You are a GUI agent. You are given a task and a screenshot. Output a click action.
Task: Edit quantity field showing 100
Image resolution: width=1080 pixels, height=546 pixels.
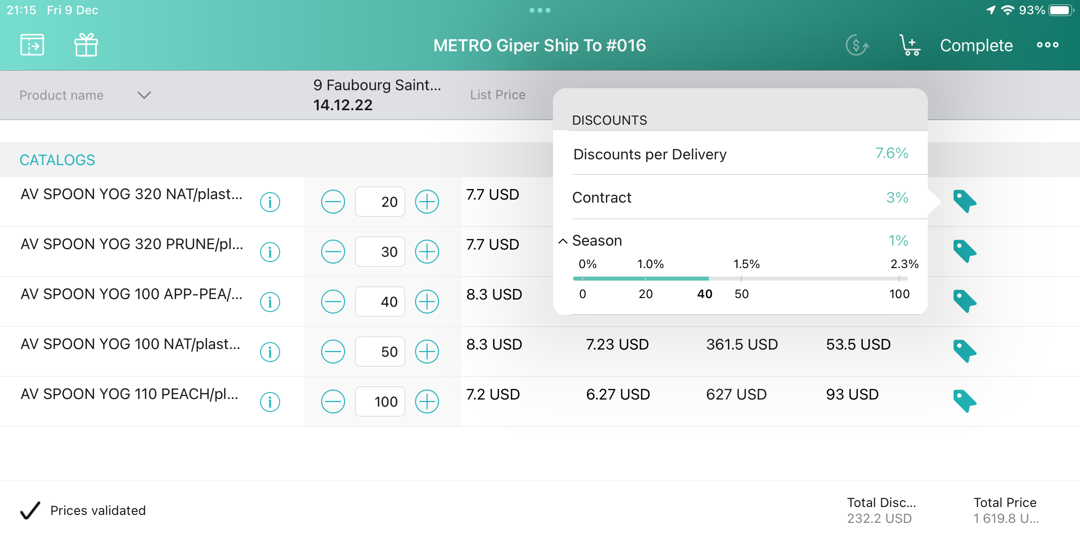(x=380, y=401)
